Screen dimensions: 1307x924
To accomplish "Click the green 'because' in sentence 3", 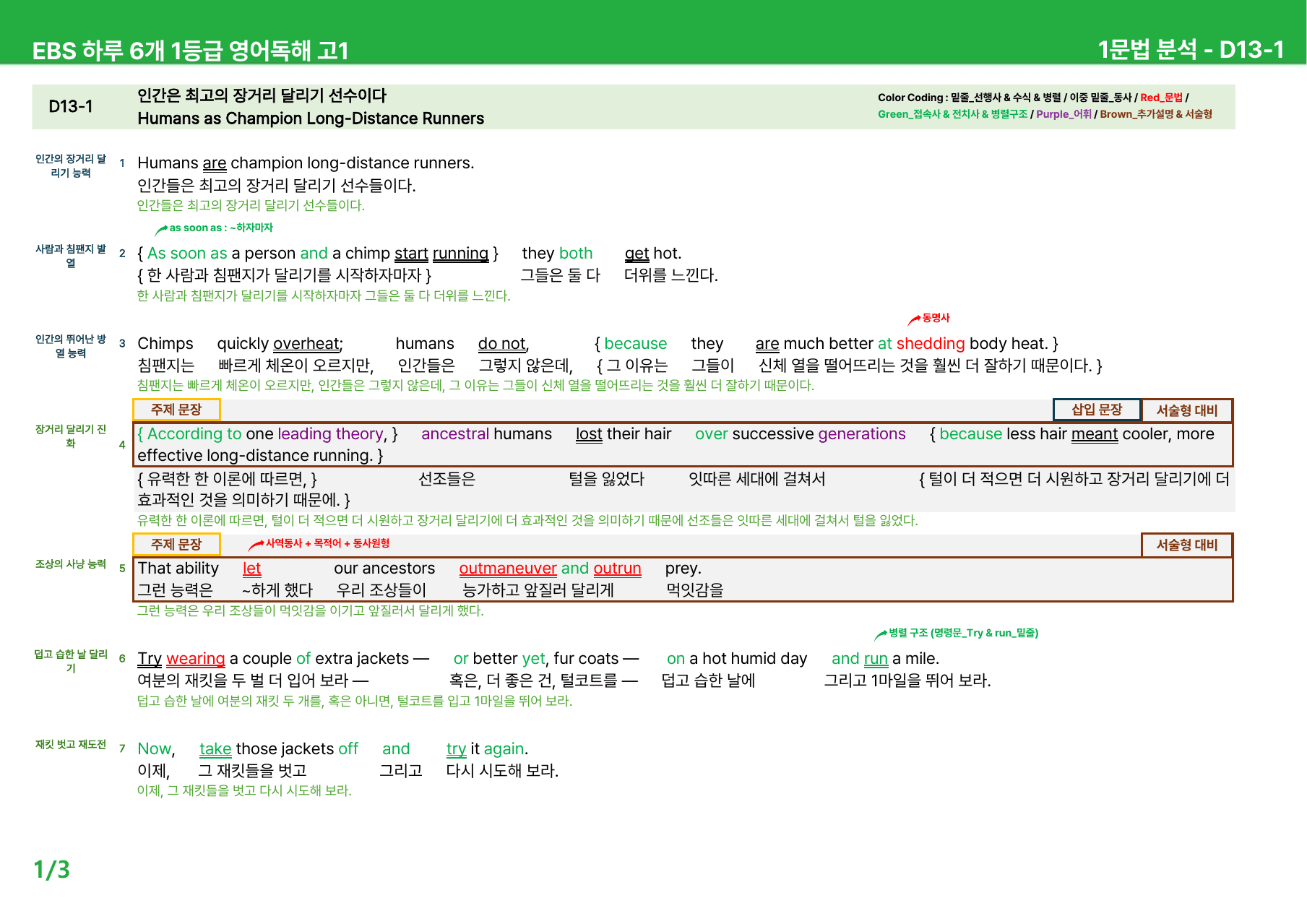I will pos(635,344).
